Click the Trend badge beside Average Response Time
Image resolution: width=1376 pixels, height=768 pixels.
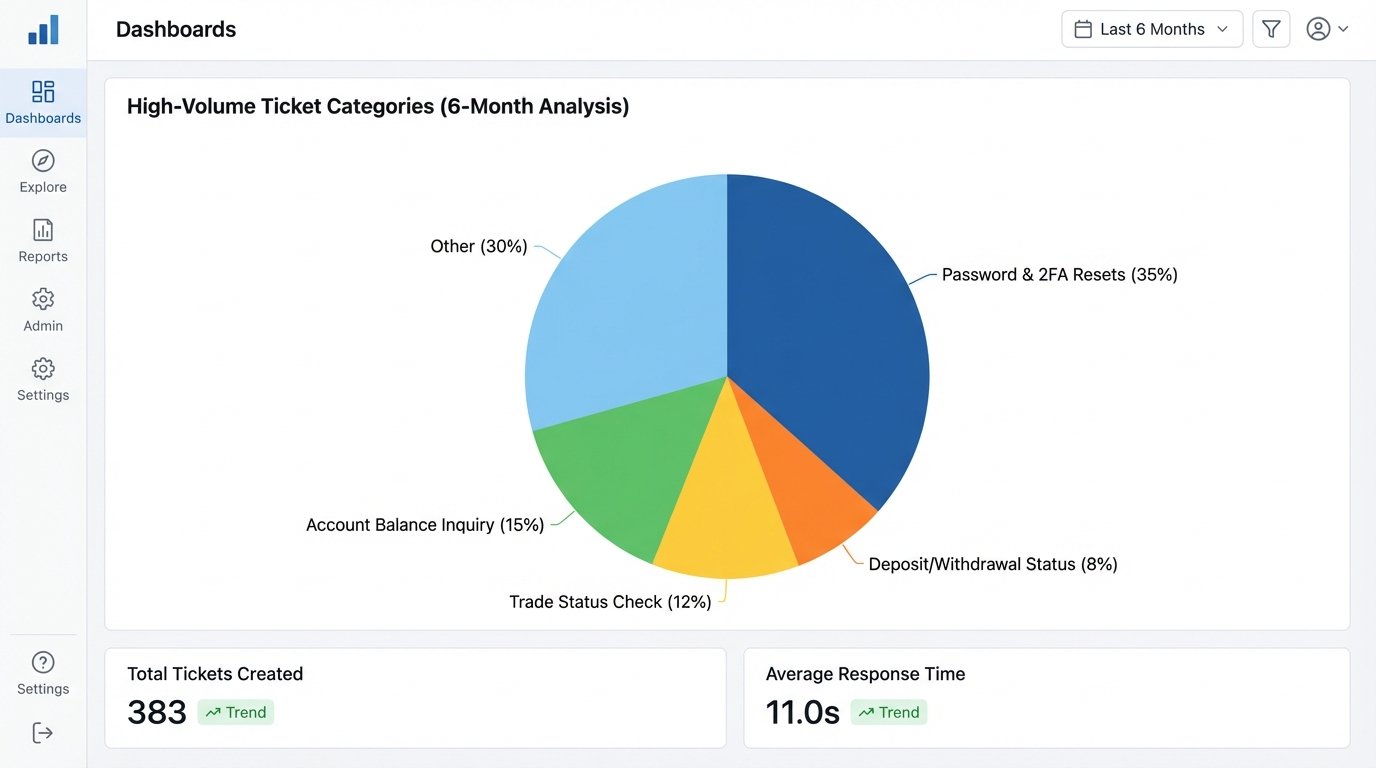click(888, 712)
